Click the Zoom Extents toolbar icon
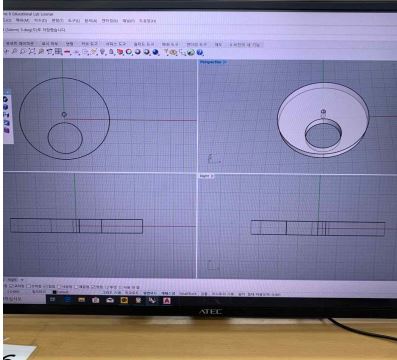Screen dimensions: 397x360 point(32,52)
